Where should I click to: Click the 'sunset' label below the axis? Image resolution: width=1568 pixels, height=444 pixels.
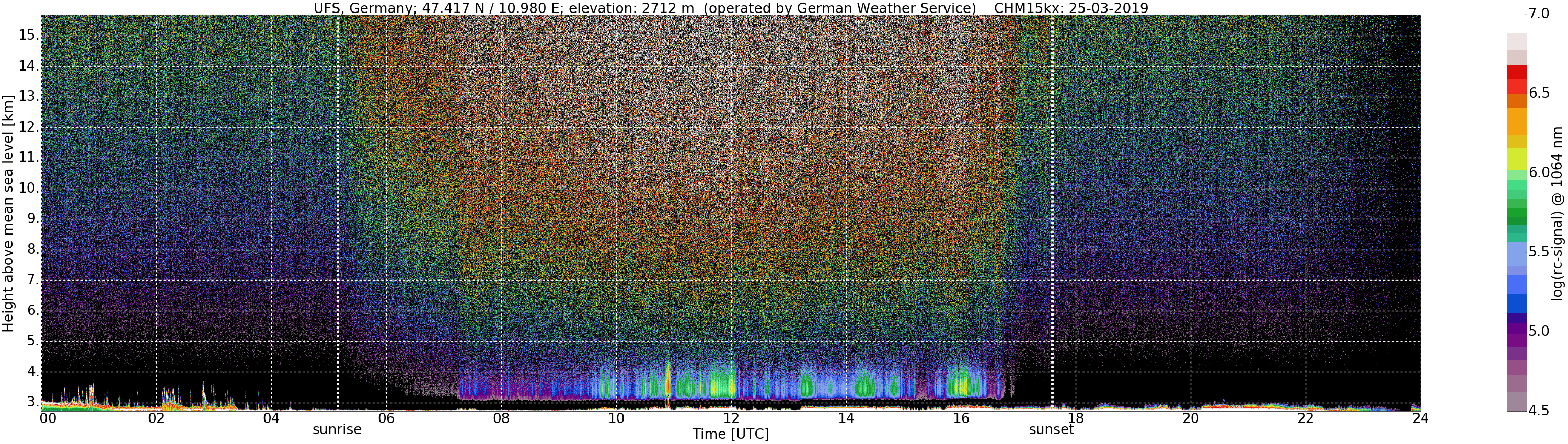[1051, 429]
